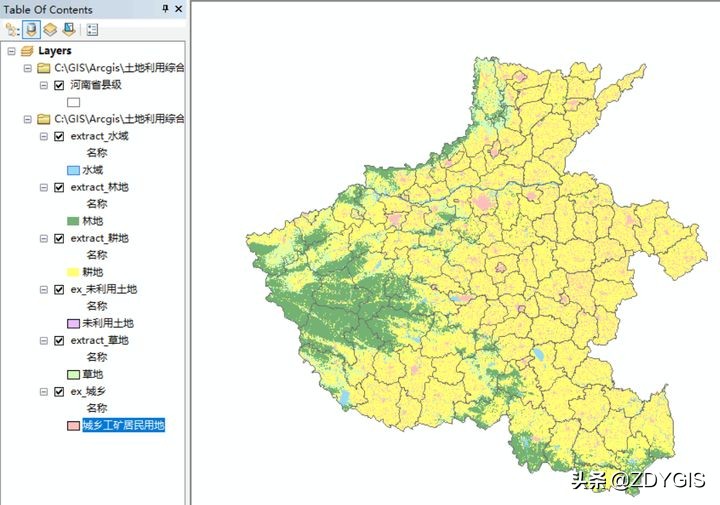Close the Table Of Contents panel

tap(179, 9)
